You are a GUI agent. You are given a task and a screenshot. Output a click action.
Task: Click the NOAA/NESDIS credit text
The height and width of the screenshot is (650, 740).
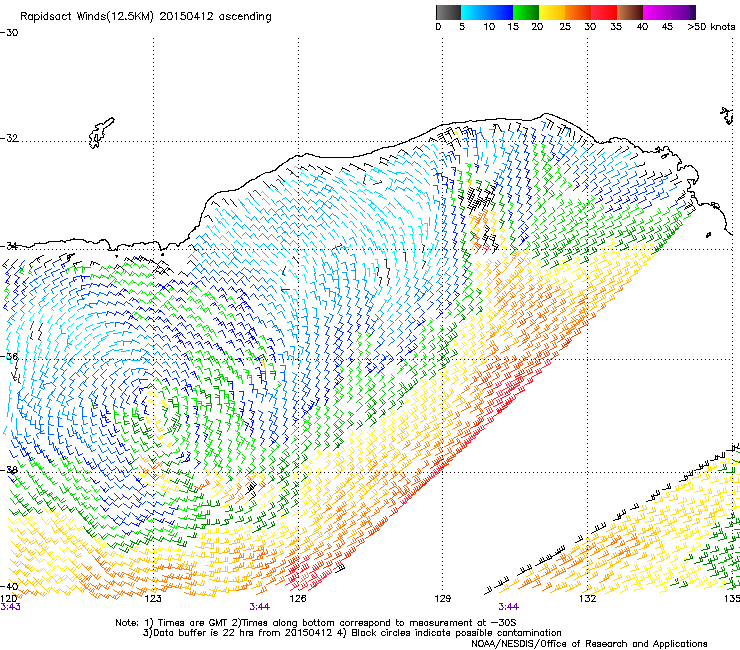pyautogui.click(x=589, y=644)
